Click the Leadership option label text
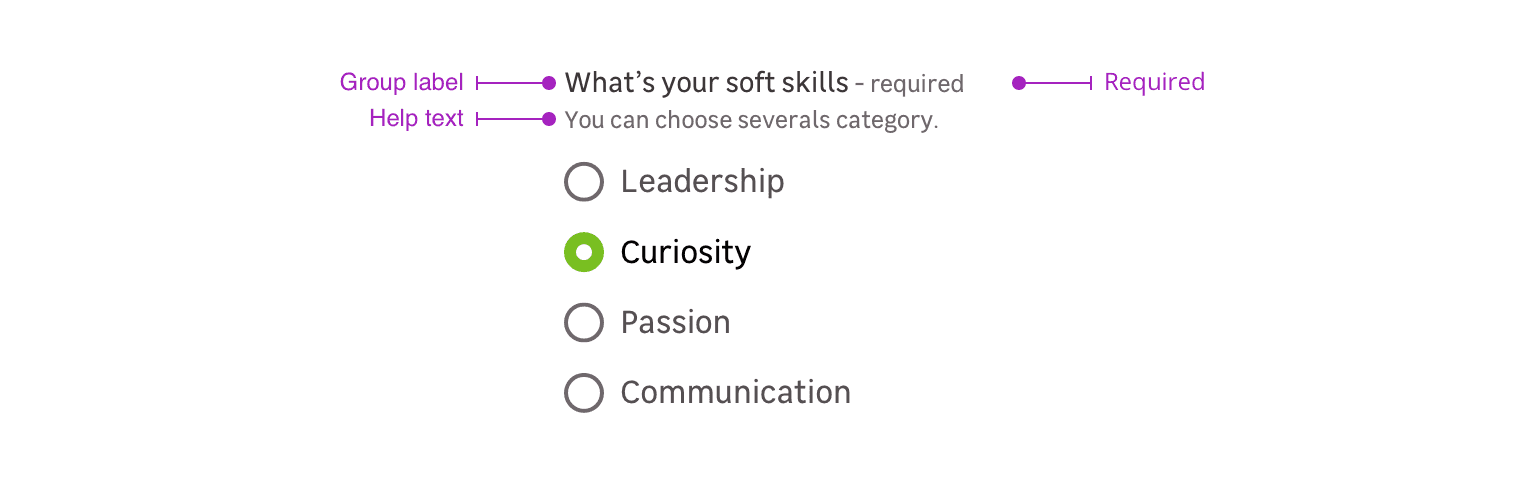This screenshot has width=1520, height=500. point(702,182)
